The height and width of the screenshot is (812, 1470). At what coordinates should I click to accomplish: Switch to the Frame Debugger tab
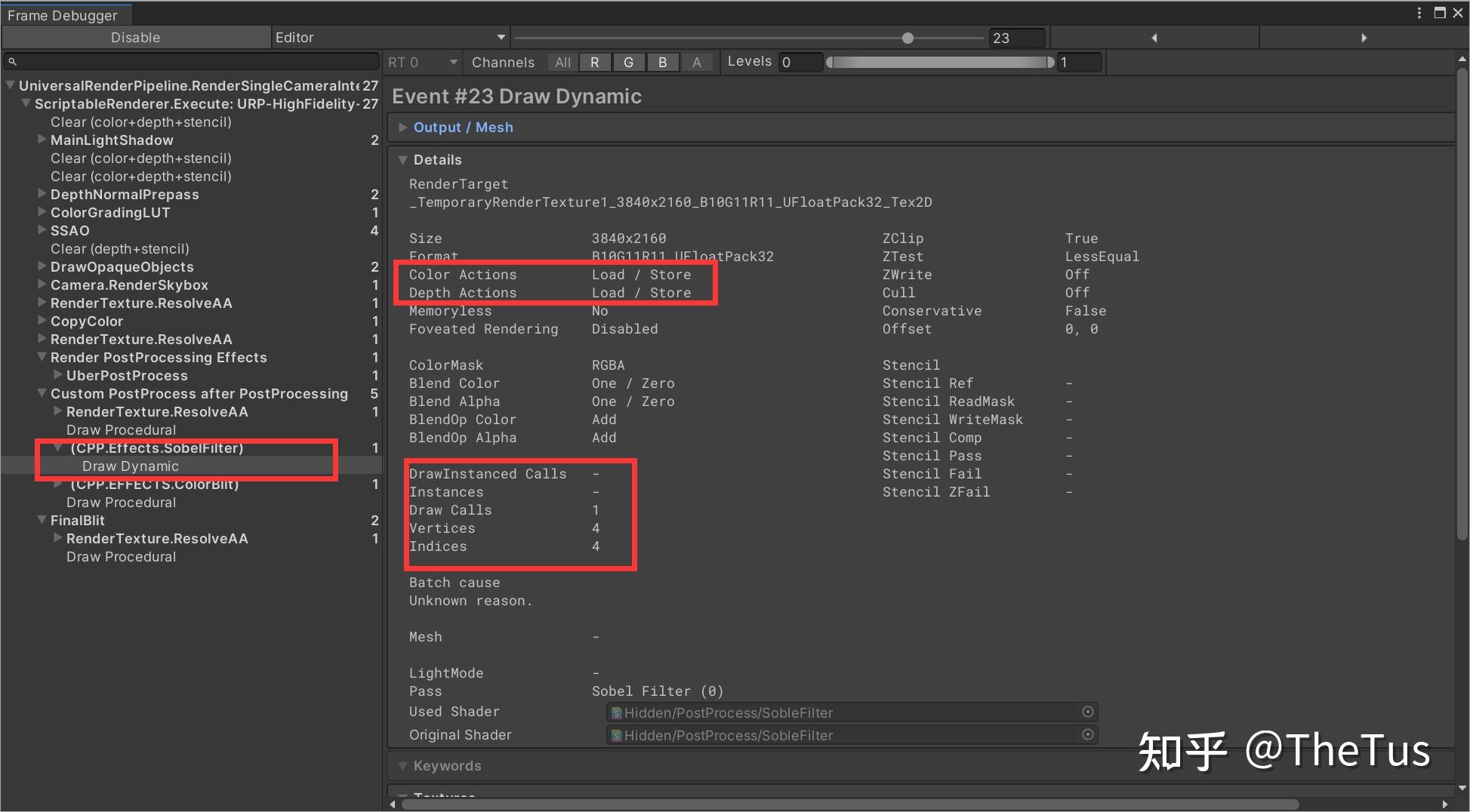coord(66,14)
